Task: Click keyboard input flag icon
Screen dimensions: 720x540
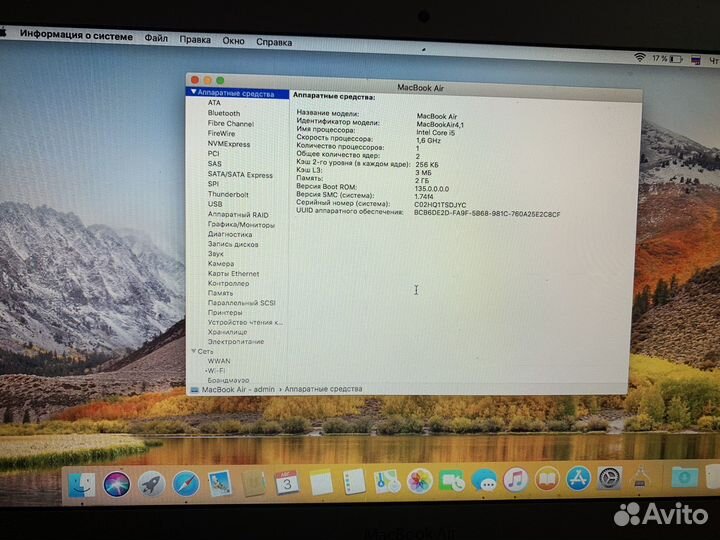Action: pyautogui.click(x=696, y=60)
